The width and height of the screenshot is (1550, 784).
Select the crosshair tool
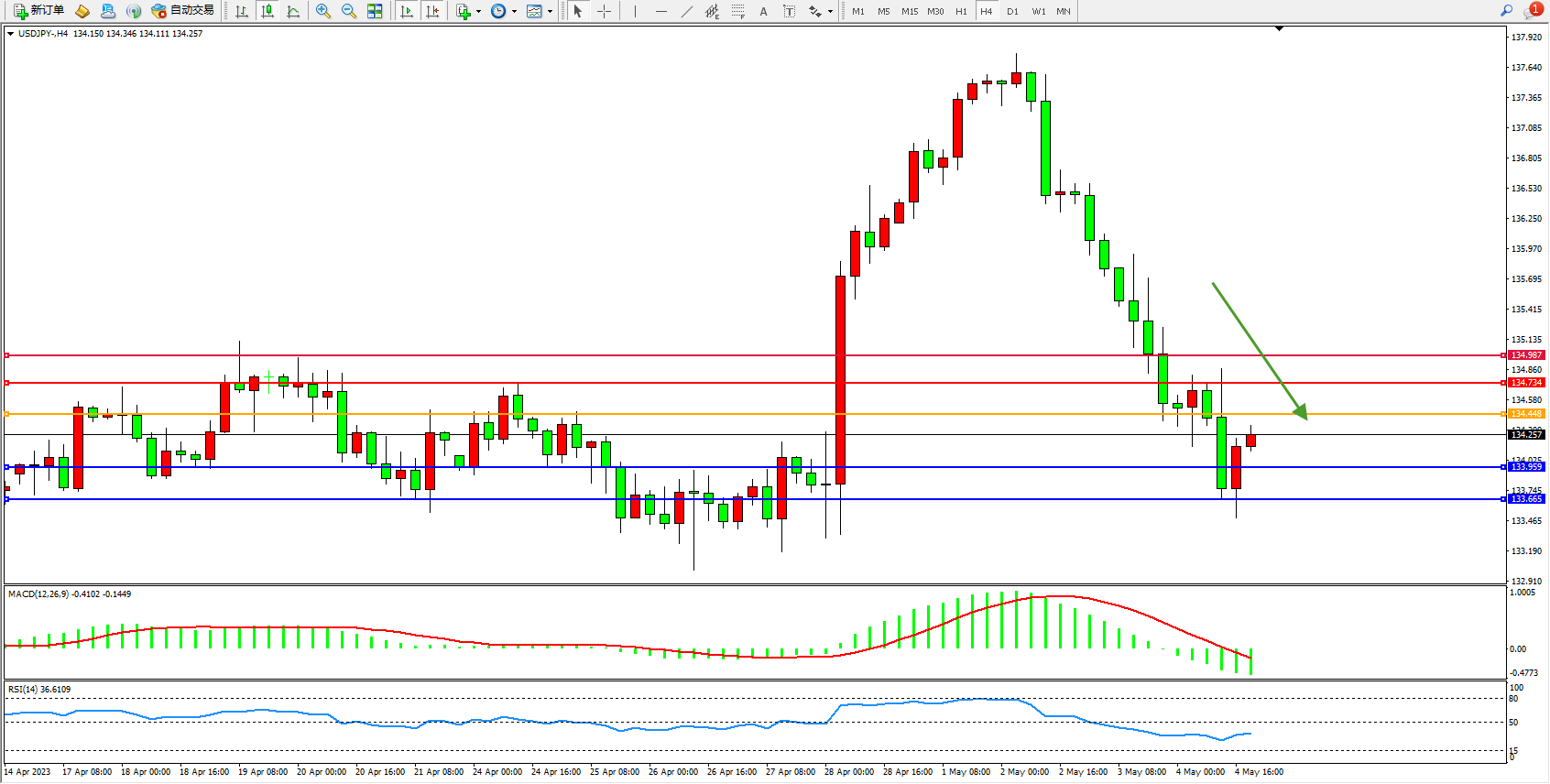tap(605, 11)
